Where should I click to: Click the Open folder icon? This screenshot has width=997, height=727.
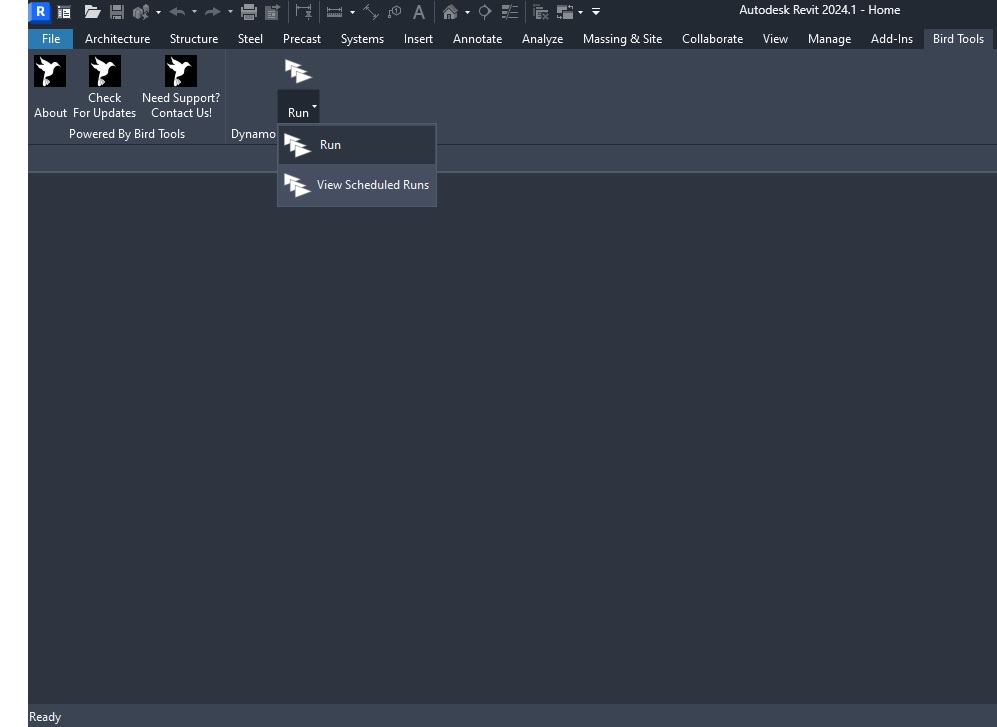(x=93, y=11)
